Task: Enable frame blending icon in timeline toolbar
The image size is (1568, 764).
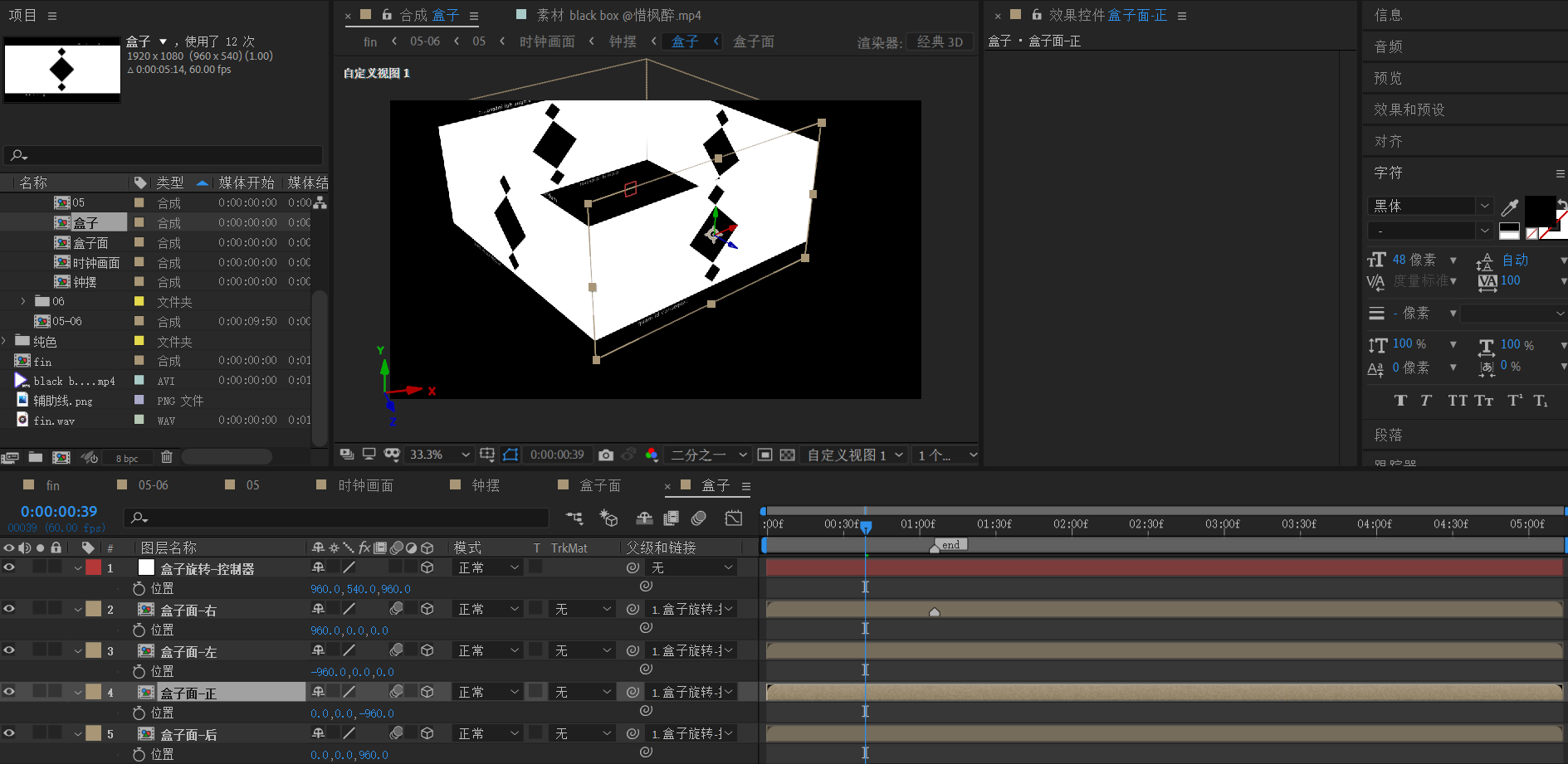Action: point(672,518)
